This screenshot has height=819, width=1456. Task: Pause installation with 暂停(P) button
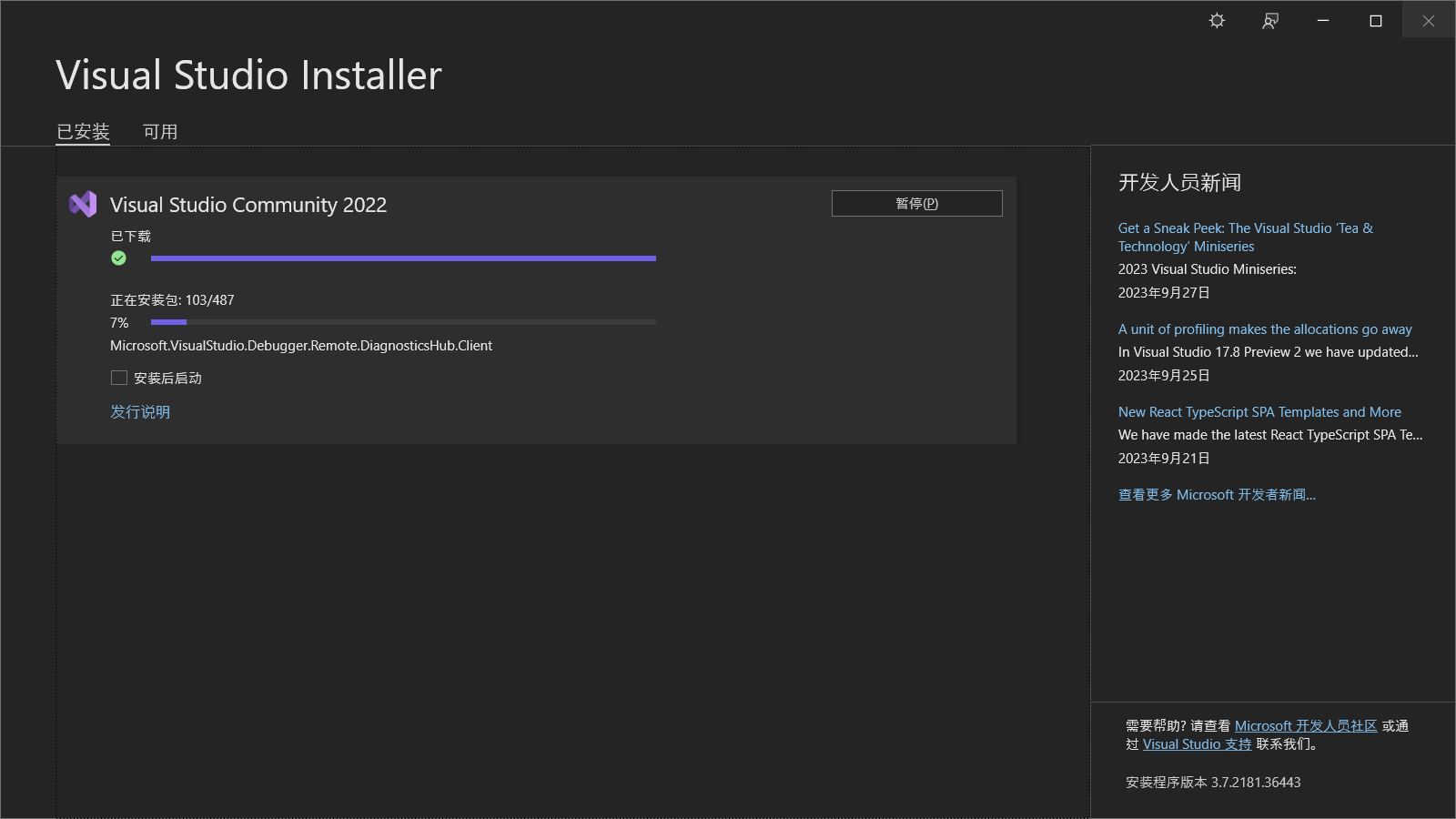point(917,204)
